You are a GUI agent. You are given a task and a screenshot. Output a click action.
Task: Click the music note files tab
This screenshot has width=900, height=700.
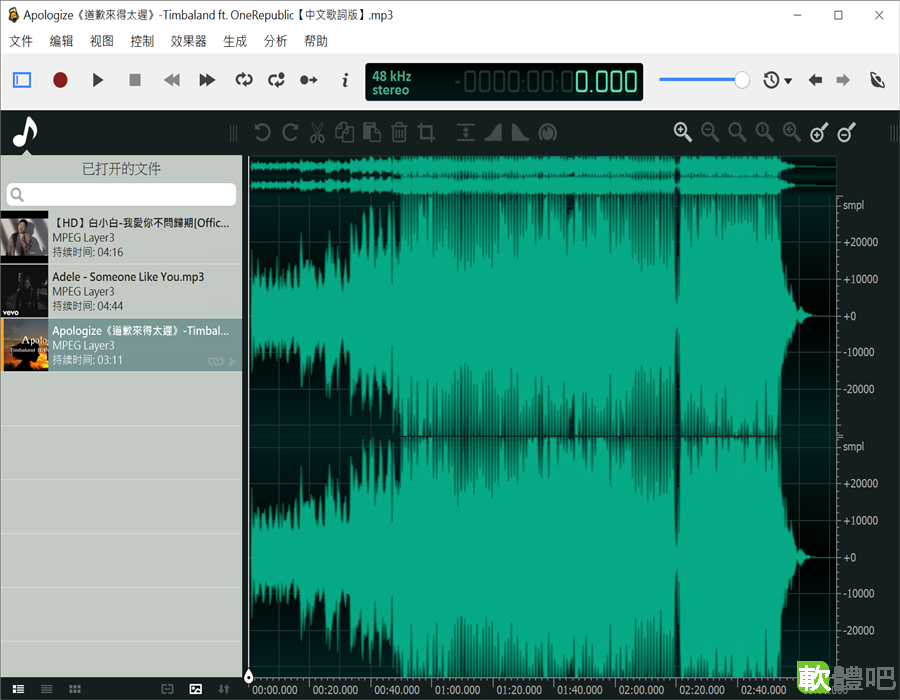point(25,132)
